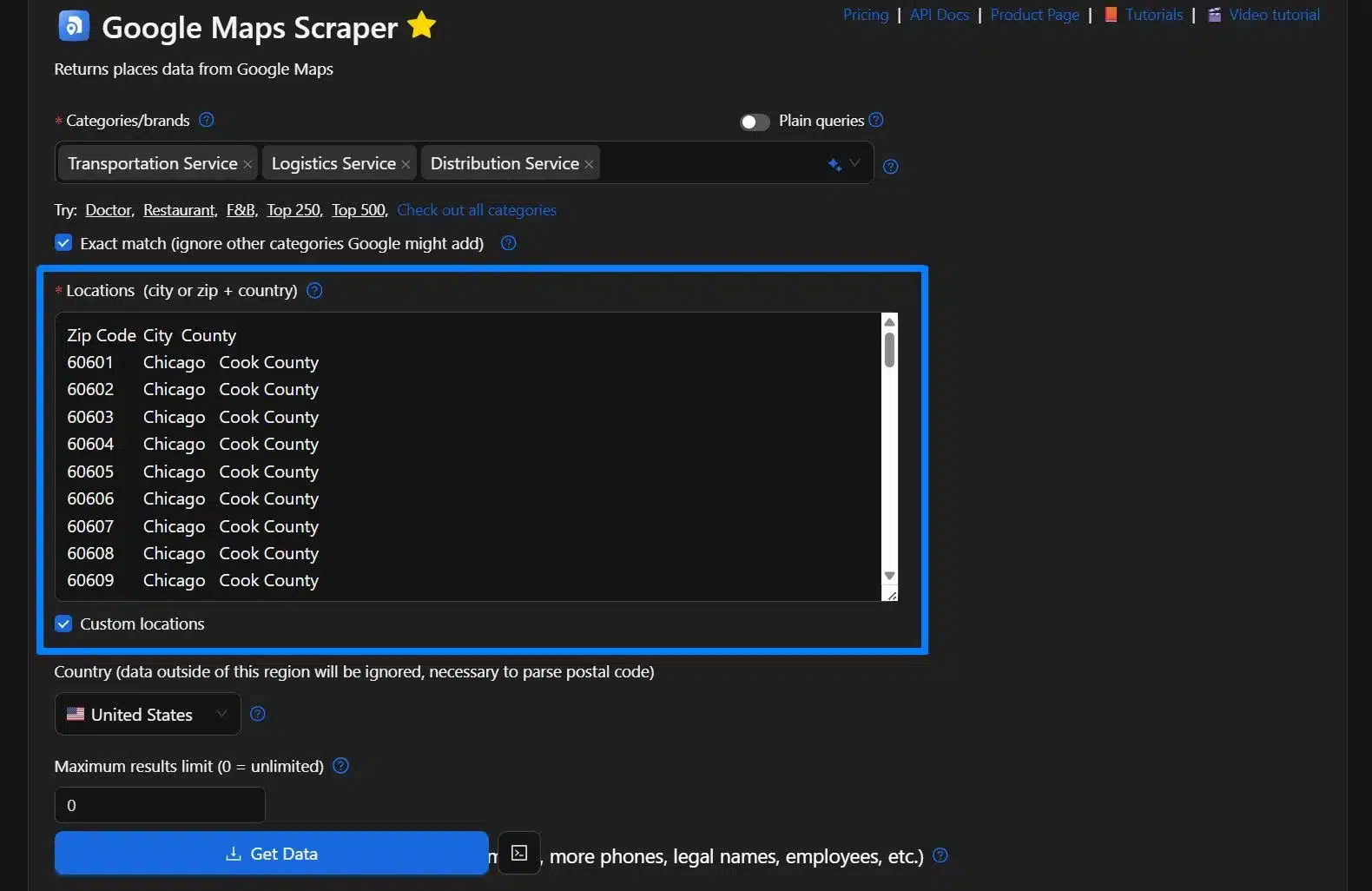This screenshot has height=891, width=1372.
Task: Click the help icon beside Locations label
Action: click(x=315, y=290)
